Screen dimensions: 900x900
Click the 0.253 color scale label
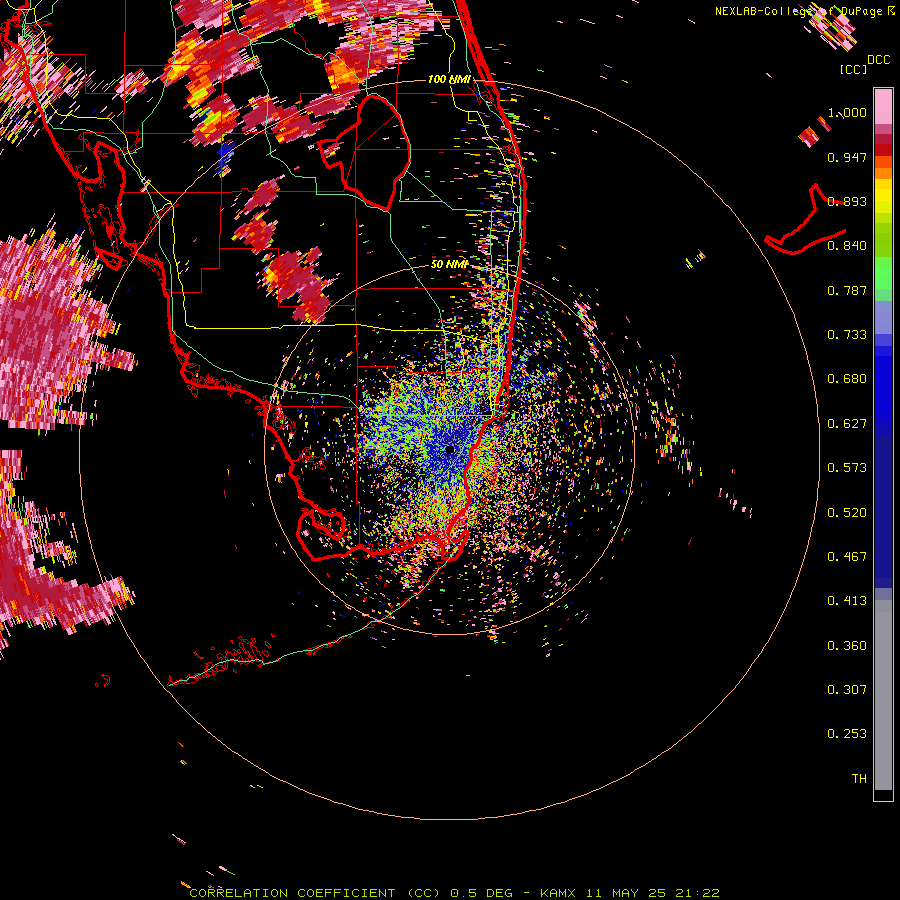pyautogui.click(x=847, y=734)
